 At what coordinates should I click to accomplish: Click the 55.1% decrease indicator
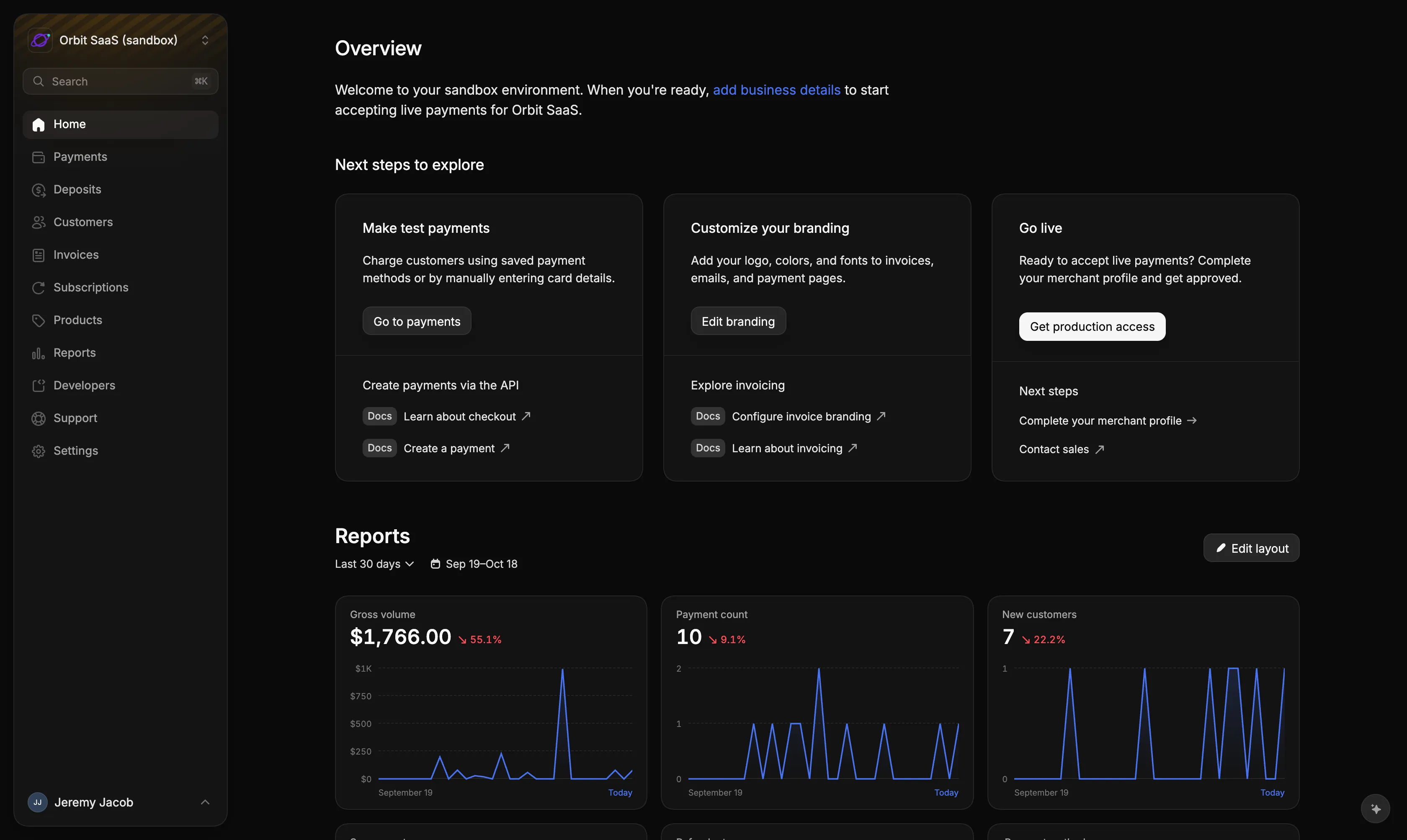point(480,639)
